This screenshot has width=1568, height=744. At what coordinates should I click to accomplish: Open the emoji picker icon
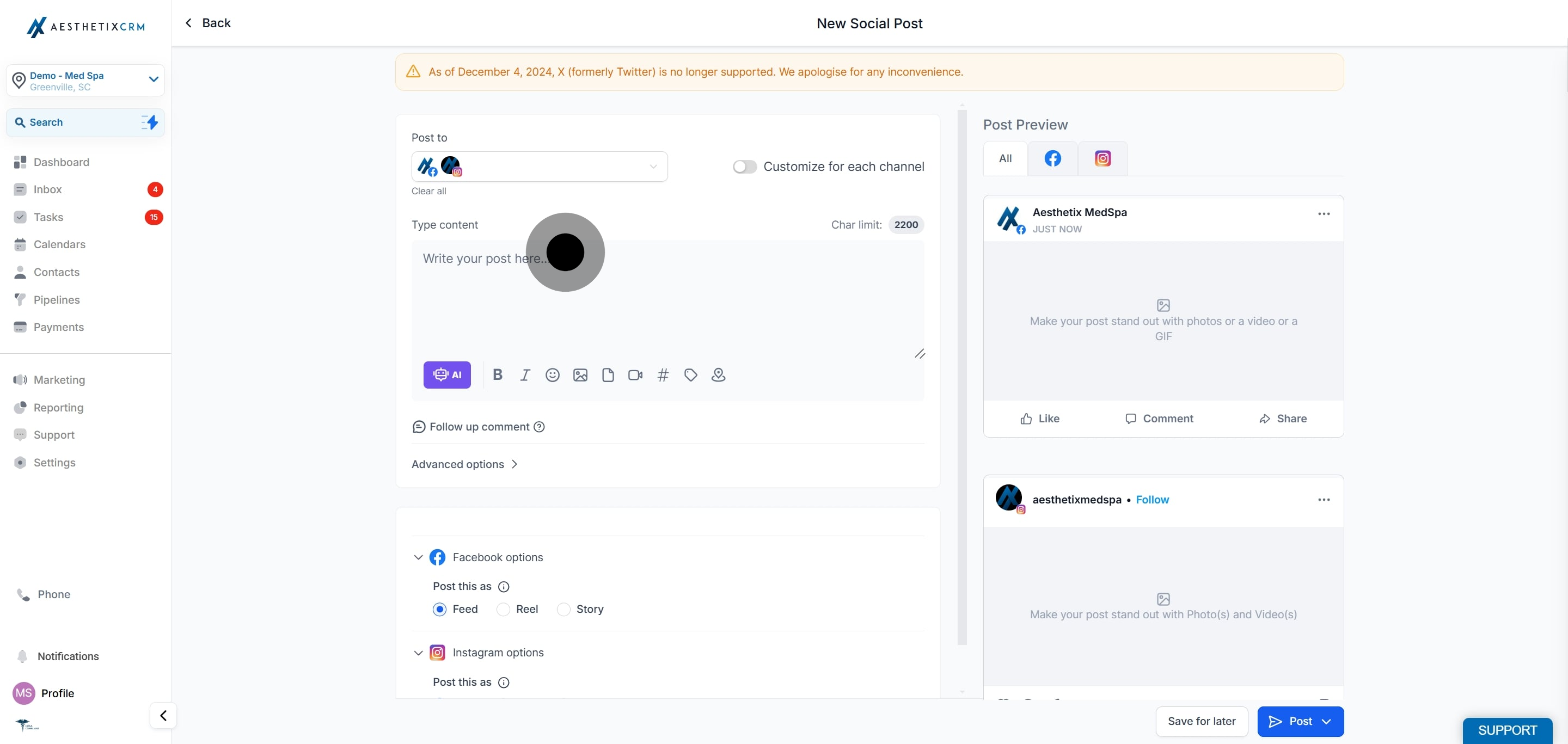552,375
